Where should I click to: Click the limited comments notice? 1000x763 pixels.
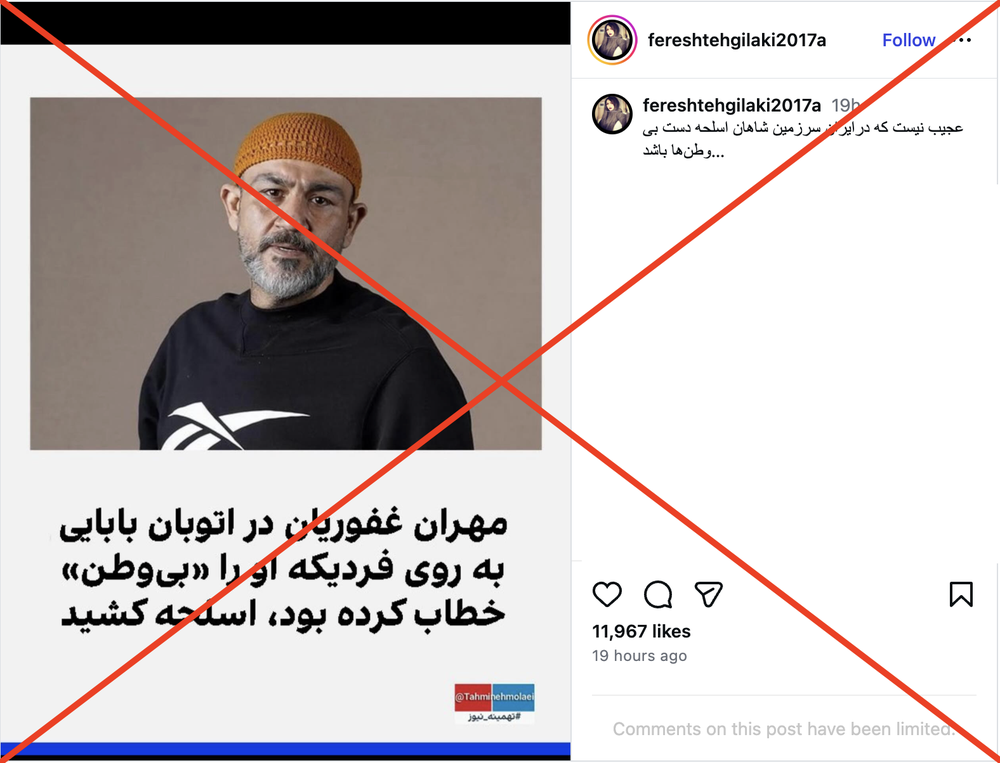pos(783,729)
